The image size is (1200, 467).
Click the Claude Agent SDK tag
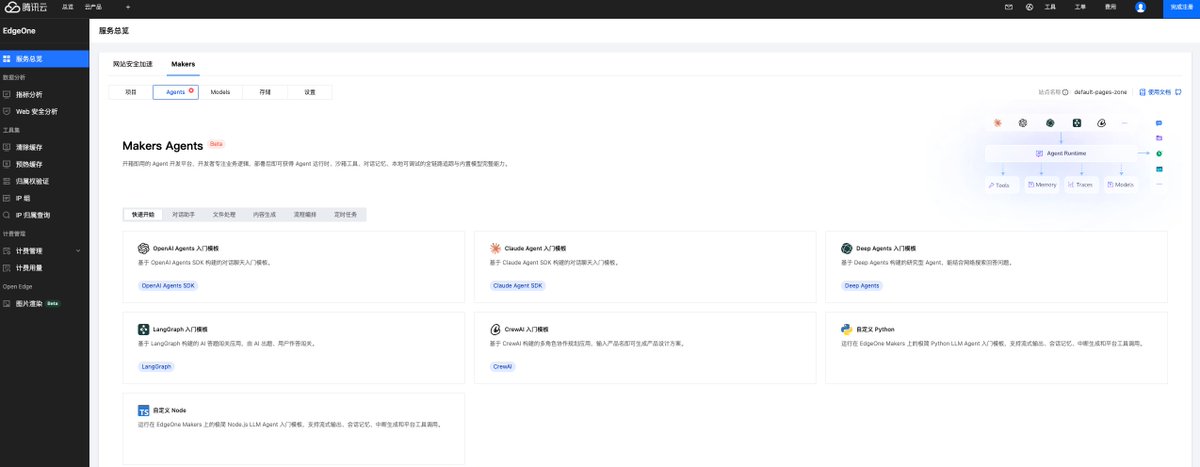[518, 285]
